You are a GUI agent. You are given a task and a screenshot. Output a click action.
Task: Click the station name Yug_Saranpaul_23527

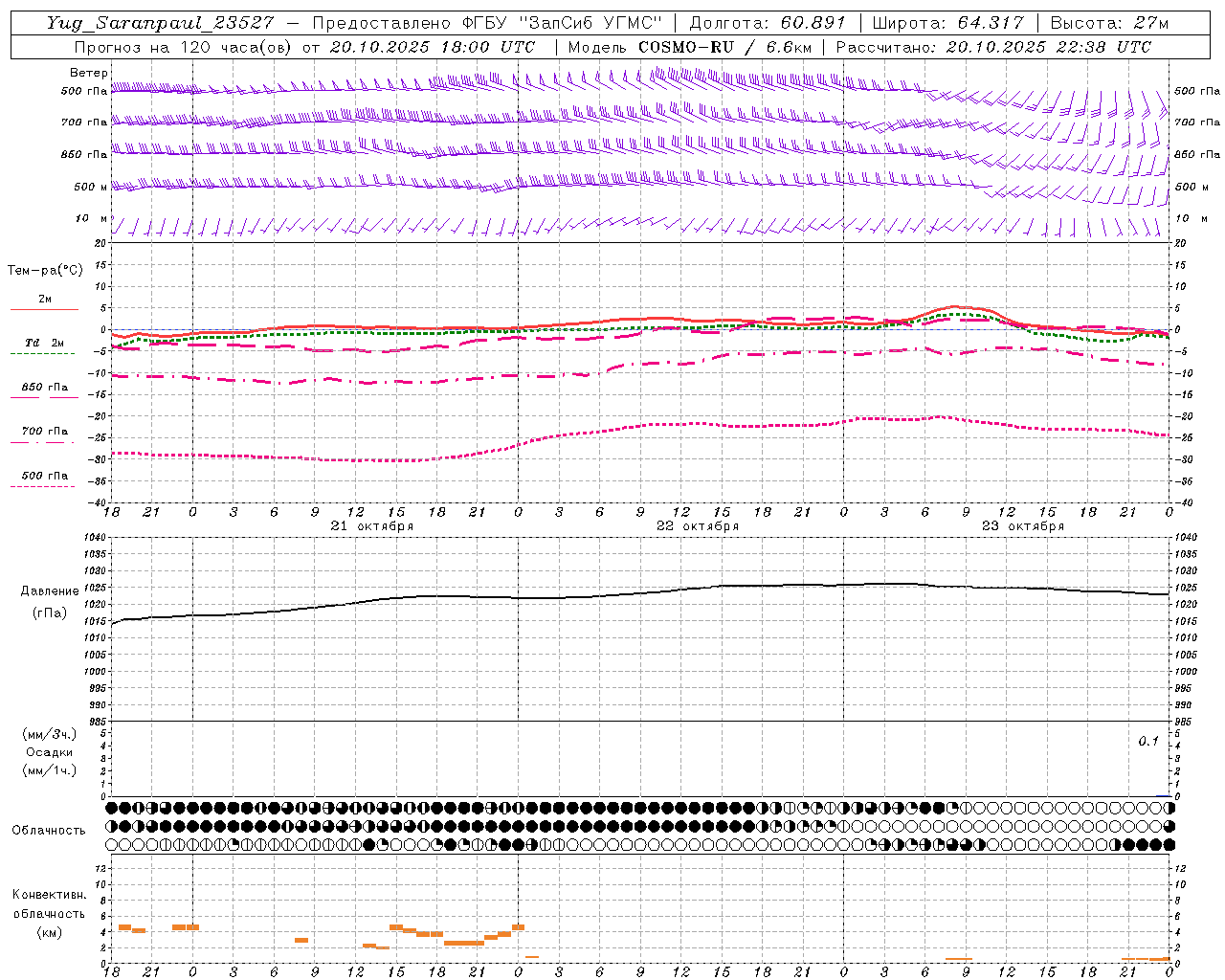click(160, 23)
